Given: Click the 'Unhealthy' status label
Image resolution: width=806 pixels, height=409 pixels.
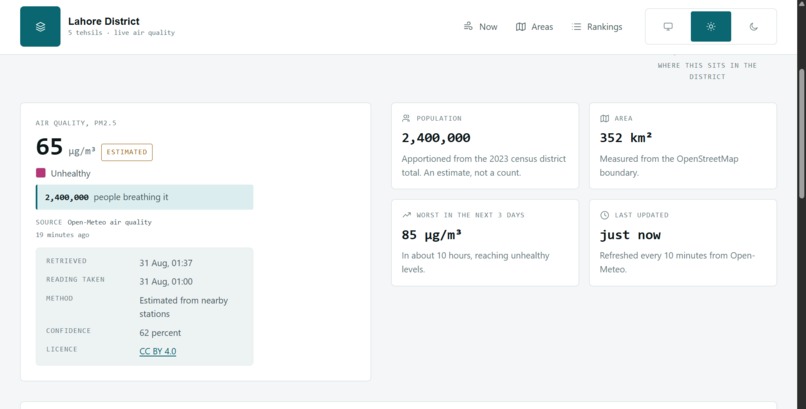Looking at the screenshot, I should coord(70,174).
